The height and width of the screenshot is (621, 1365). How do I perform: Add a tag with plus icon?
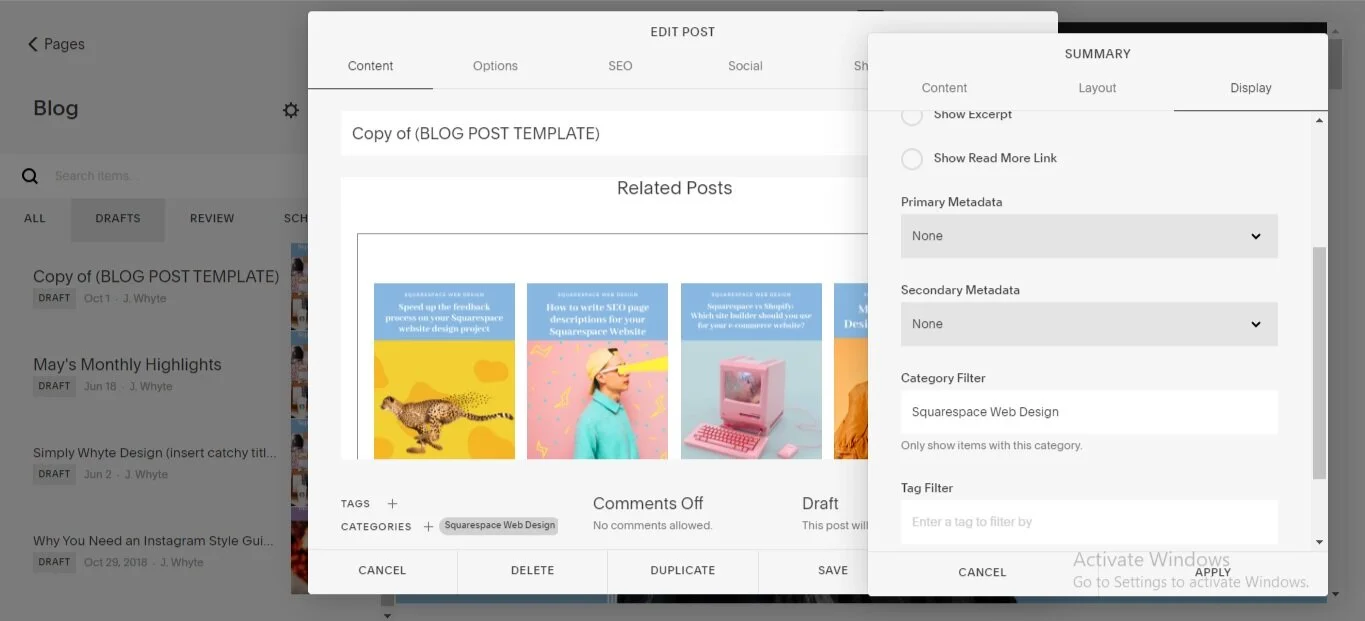(x=392, y=504)
